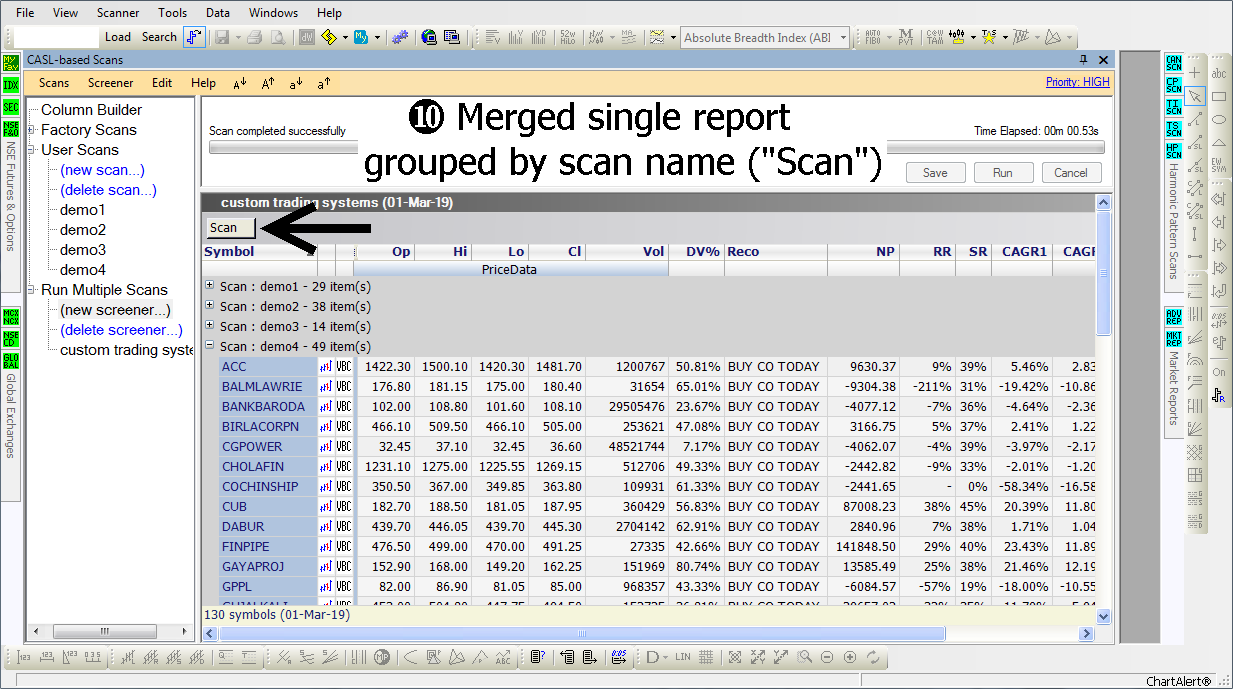Click the 52w HiLo toolbar icon
This screenshot has width=1233, height=689.
point(569,37)
